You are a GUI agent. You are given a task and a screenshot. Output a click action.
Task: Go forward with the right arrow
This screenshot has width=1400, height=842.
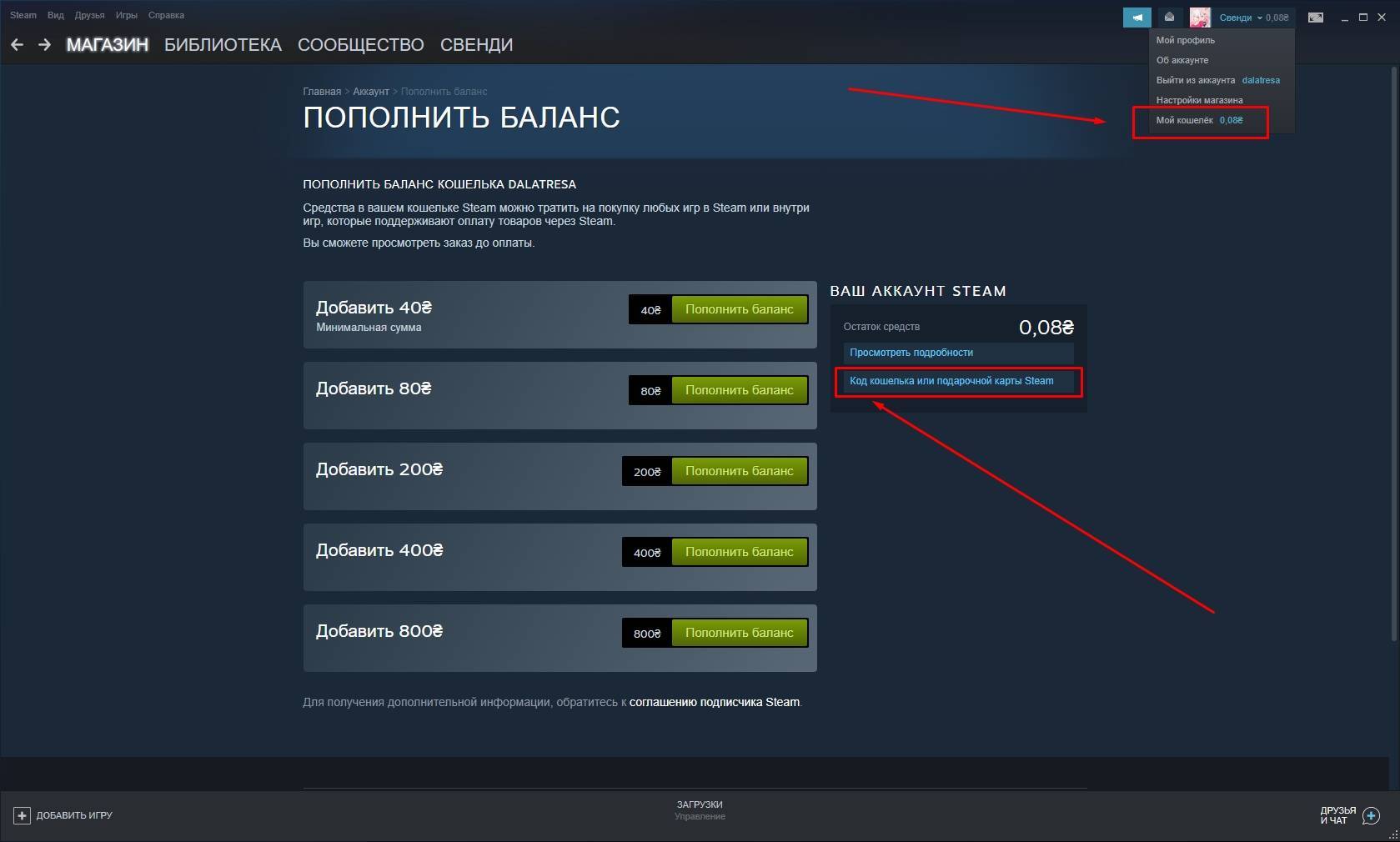[44, 45]
